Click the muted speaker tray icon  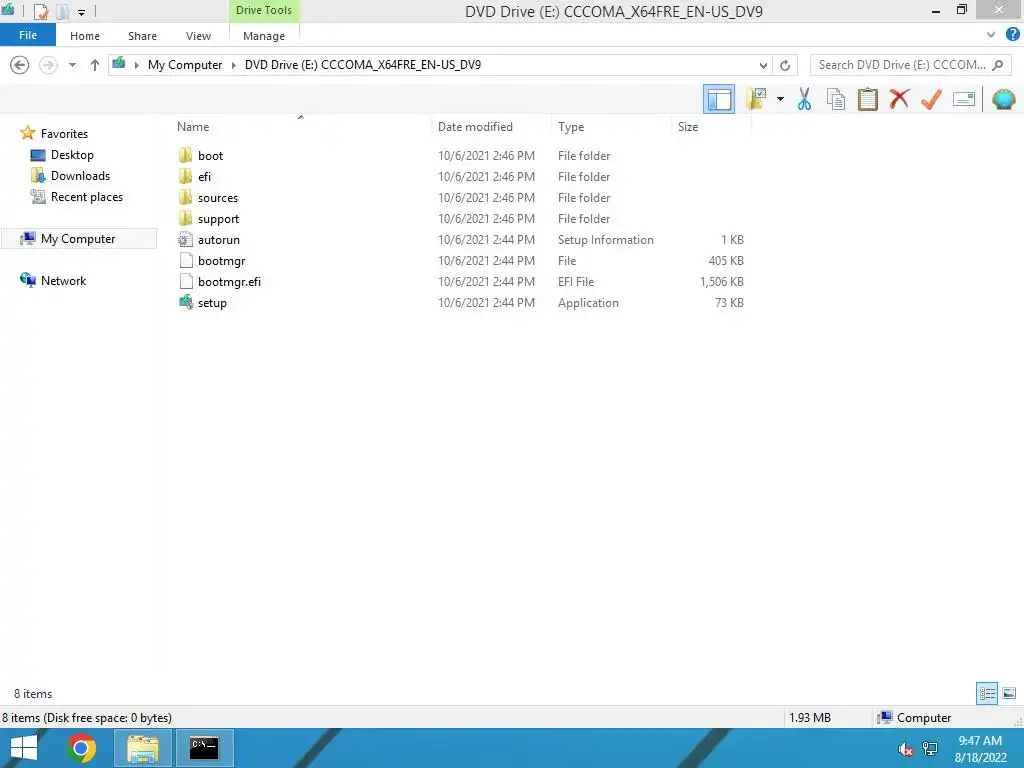904,748
